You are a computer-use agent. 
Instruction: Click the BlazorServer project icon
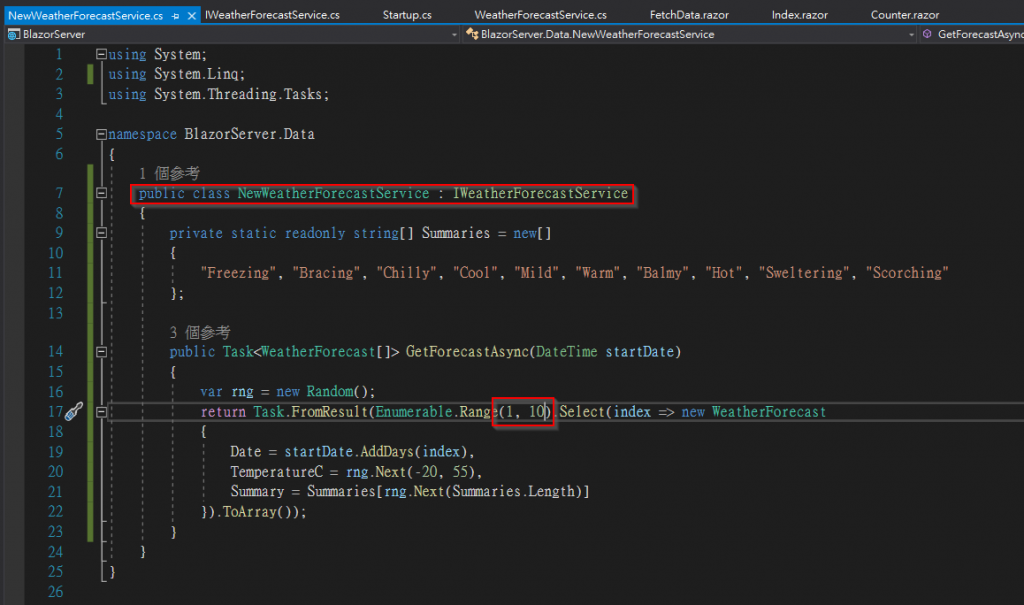[13, 34]
